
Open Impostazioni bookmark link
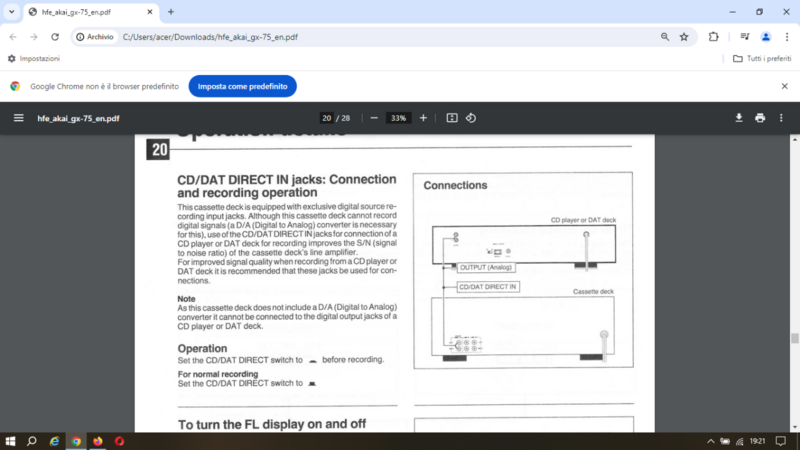[34, 59]
